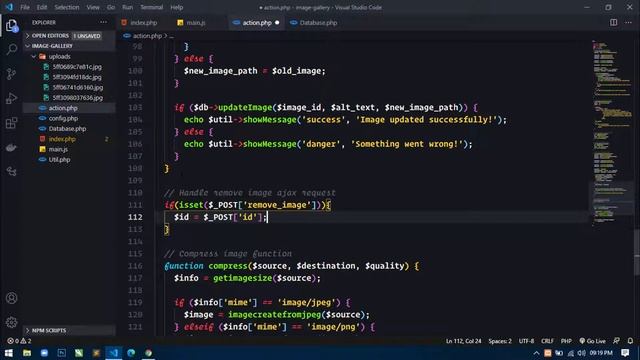Open the Windows Start menu
This screenshot has width=640, height=360.
coord(9,353)
